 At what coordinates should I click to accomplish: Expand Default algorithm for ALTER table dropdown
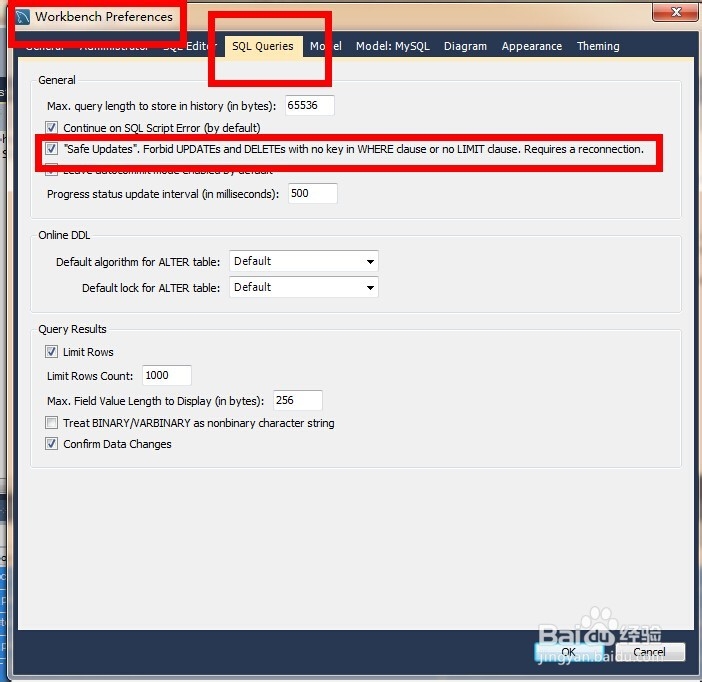304,261
